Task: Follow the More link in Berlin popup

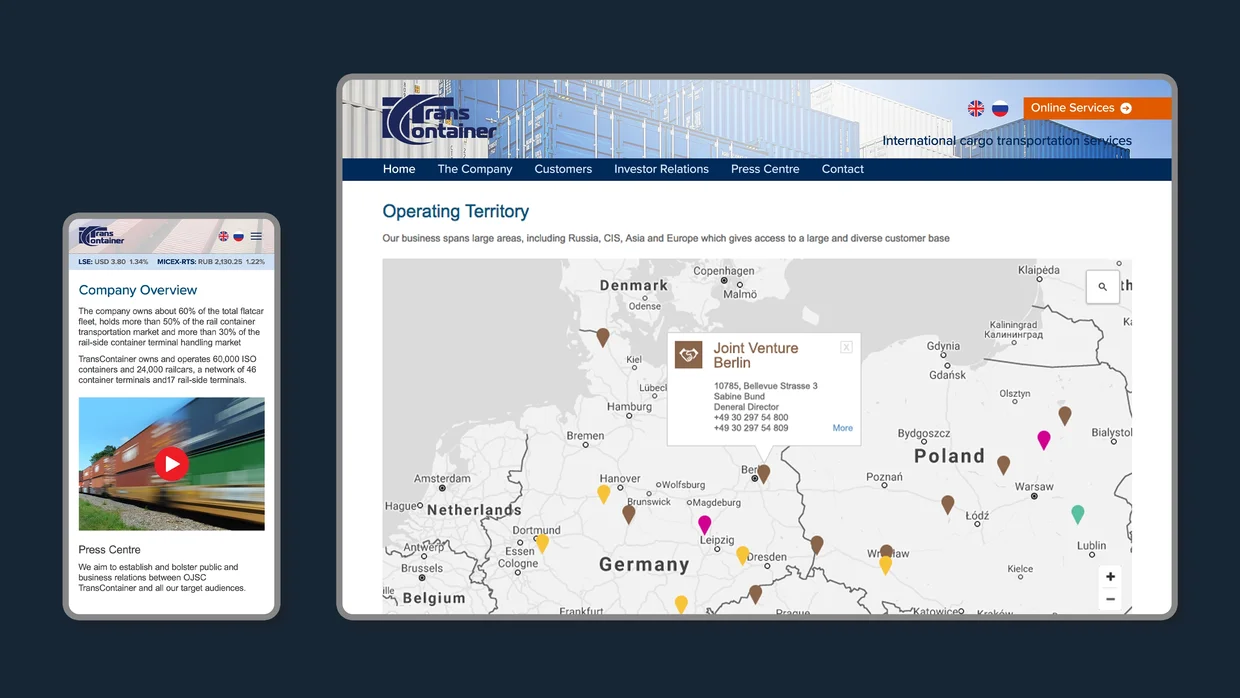Action: (842, 428)
